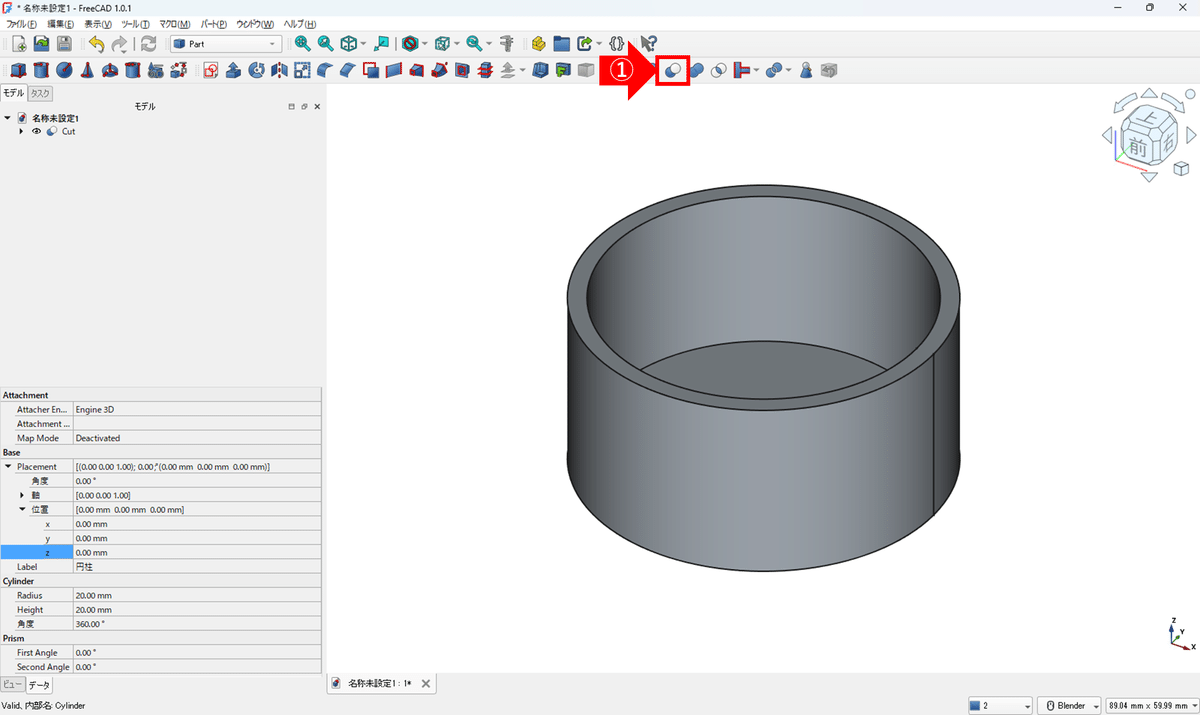
Task: Create a cylinder primitive
Action: pos(41,70)
